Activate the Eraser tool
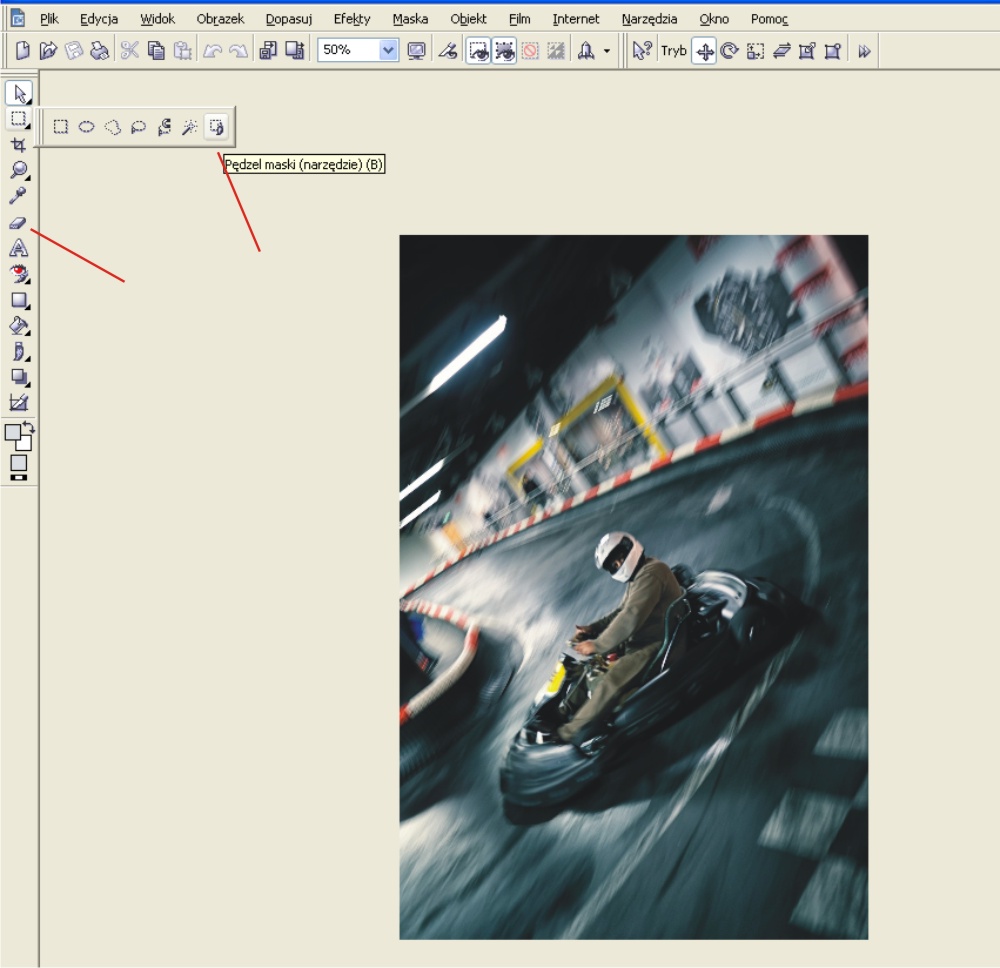1000x968 pixels. [x=18, y=222]
